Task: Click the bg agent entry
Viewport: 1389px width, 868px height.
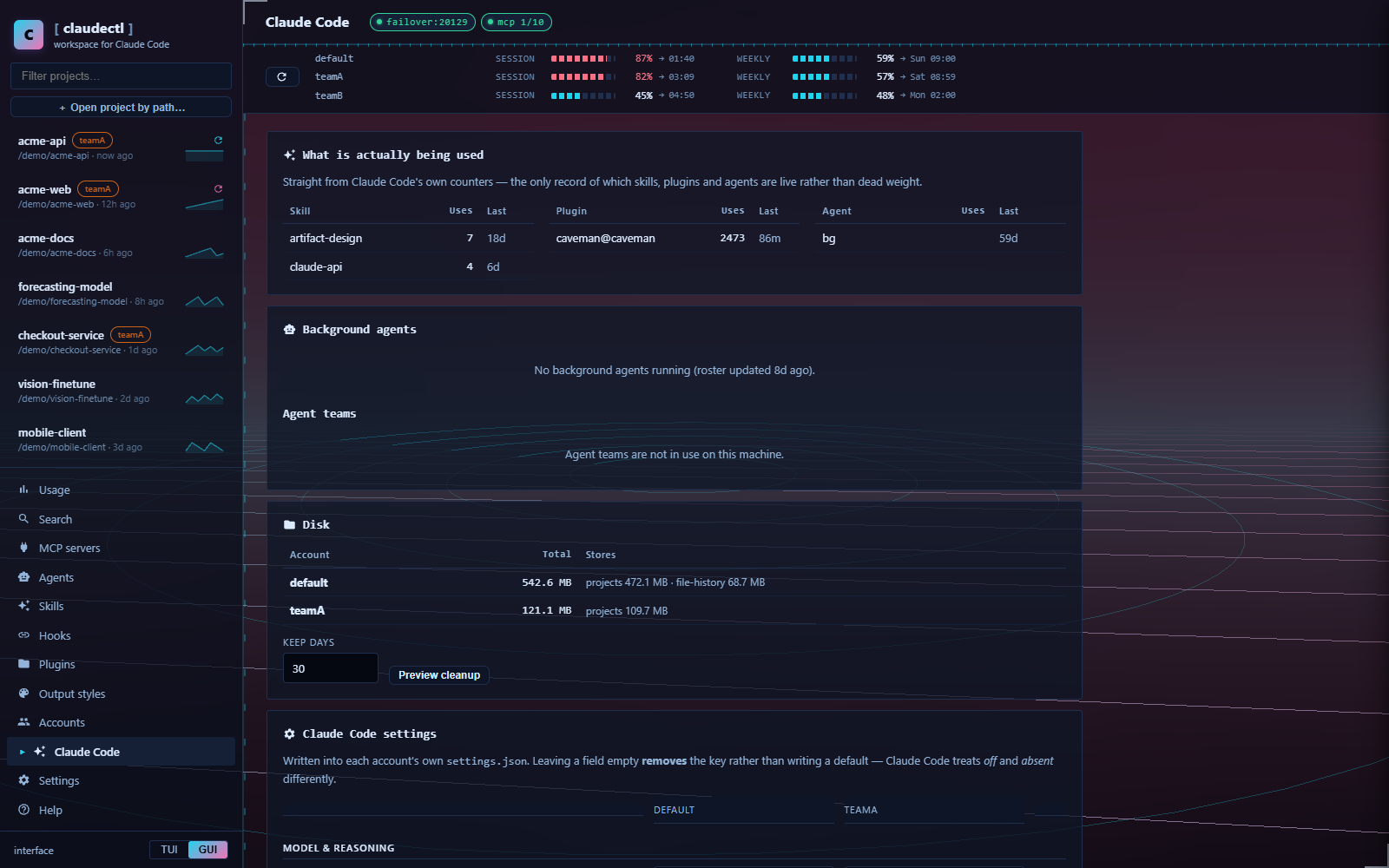Action: point(829,239)
